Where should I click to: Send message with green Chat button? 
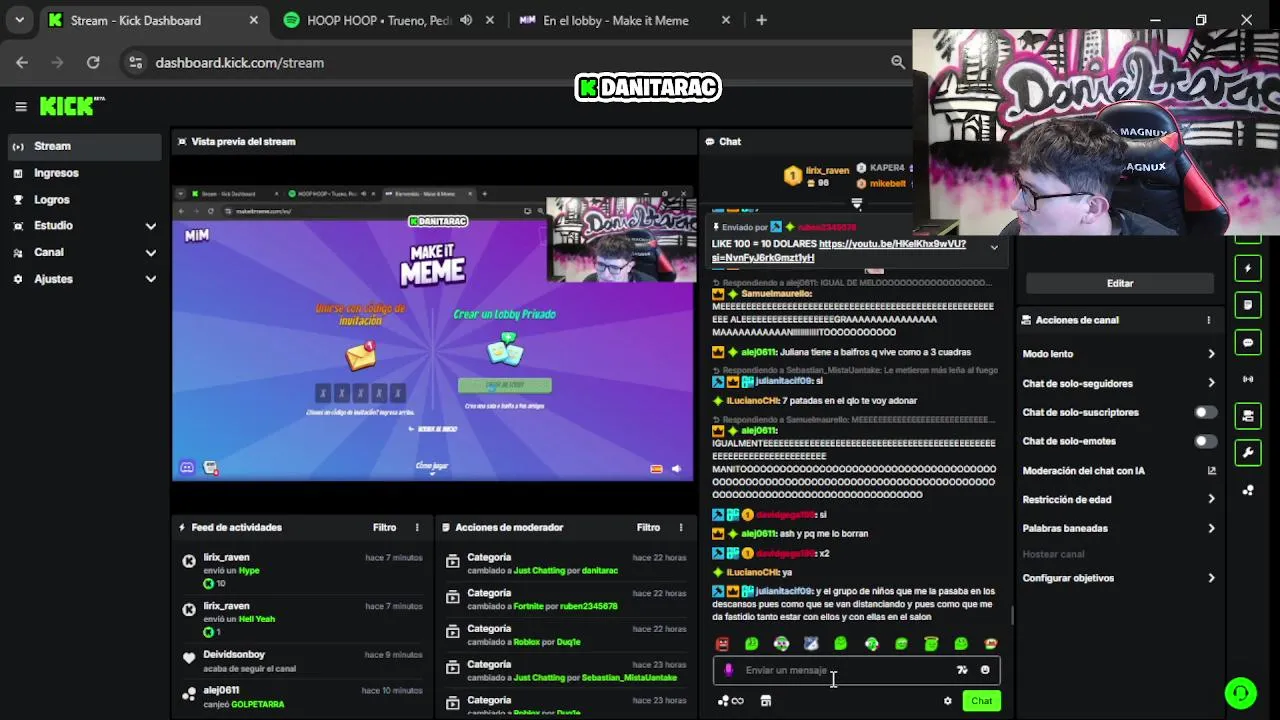point(982,701)
